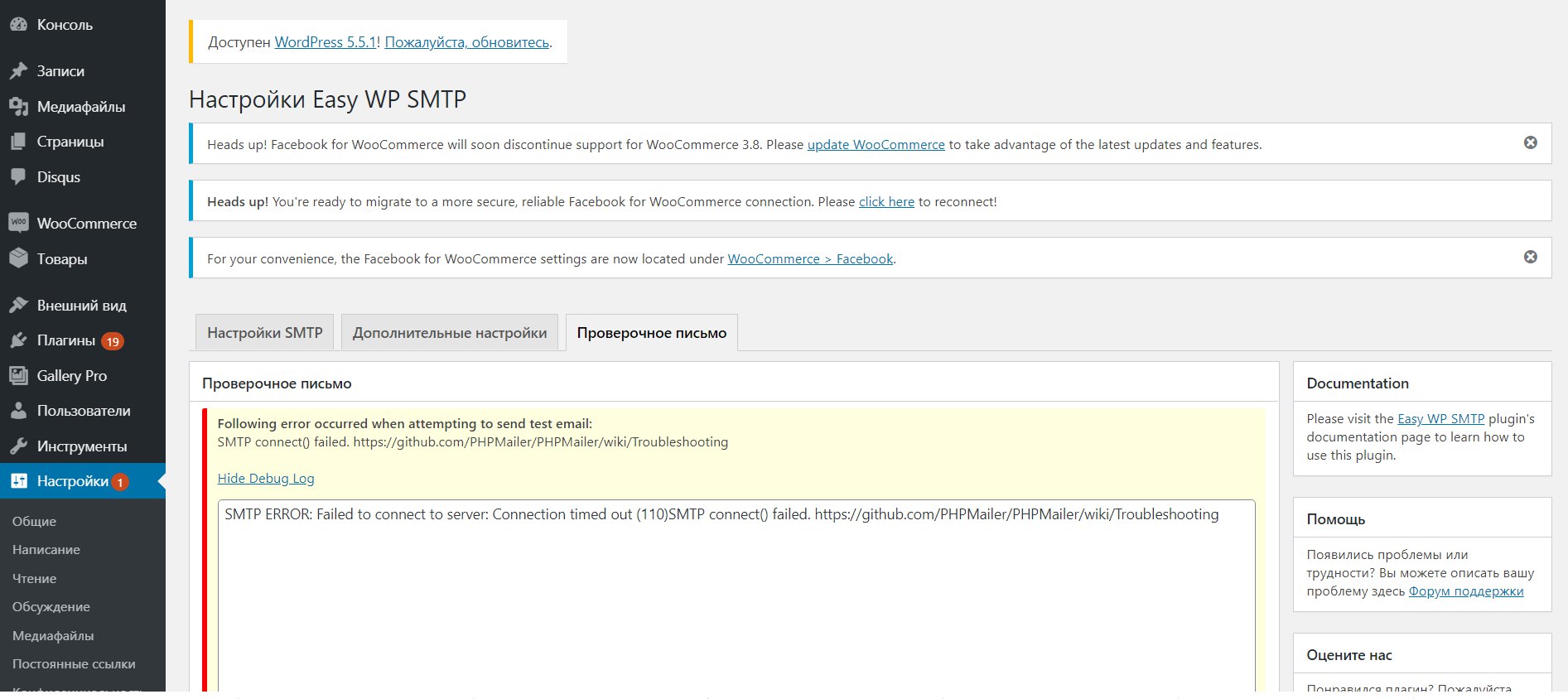Click the Проверочное письмо section header
1568x699 pixels.
click(277, 383)
